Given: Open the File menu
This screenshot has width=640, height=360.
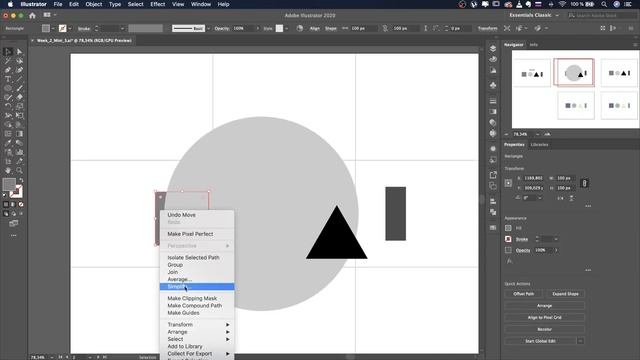Looking at the screenshot, I should (x=58, y=4).
